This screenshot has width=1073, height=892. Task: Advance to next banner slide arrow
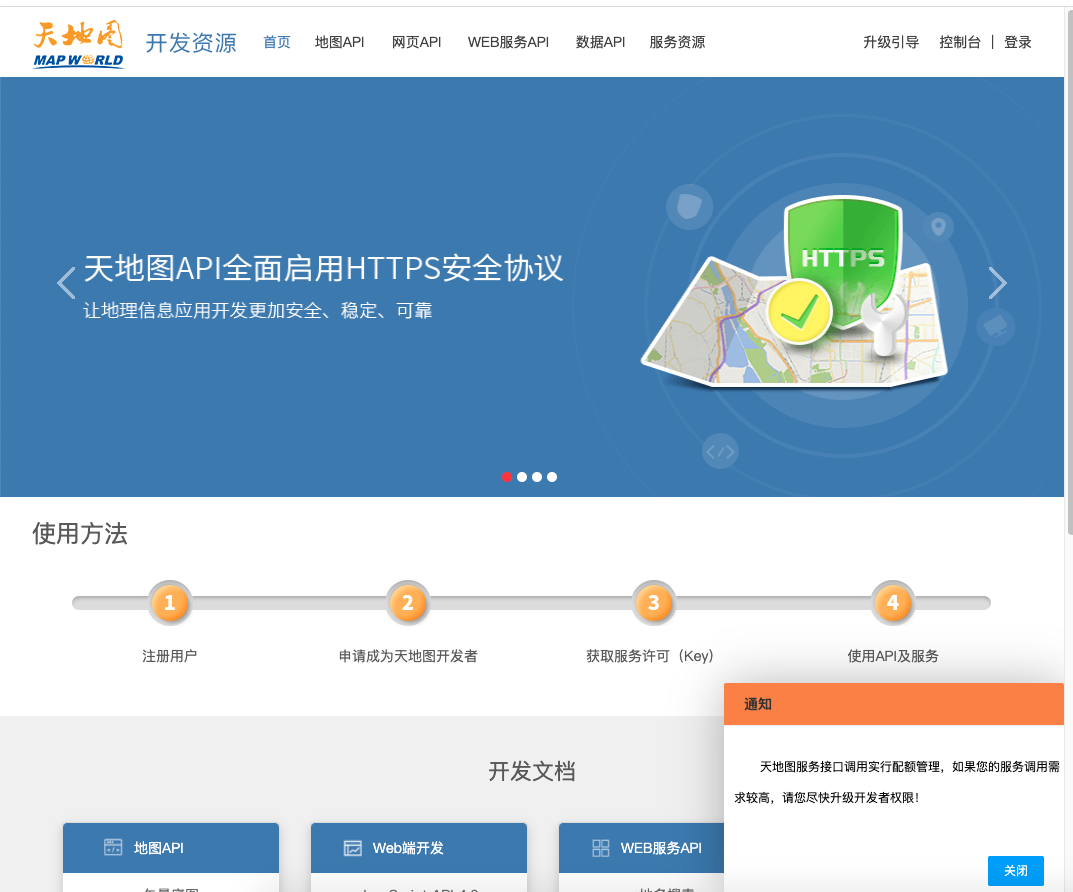tap(997, 283)
